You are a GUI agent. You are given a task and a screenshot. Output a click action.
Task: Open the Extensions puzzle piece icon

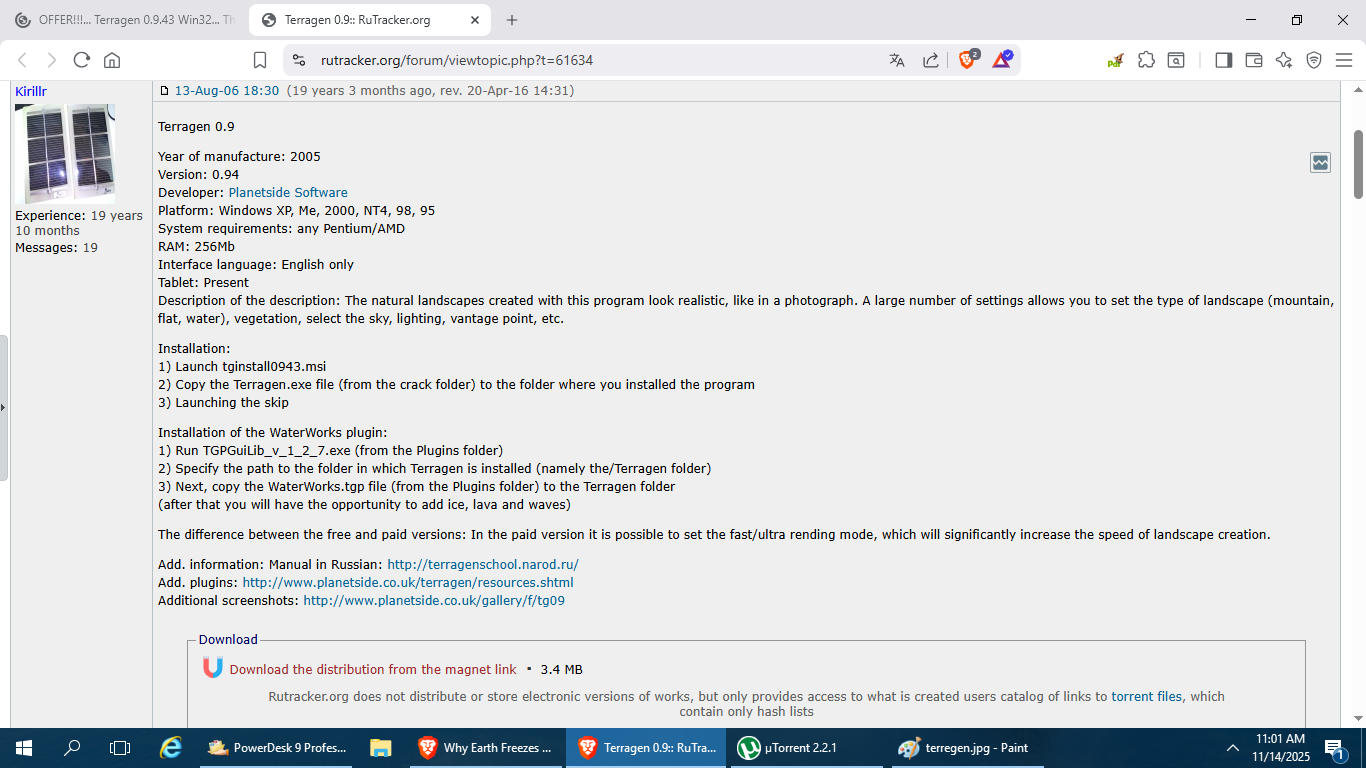(1146, 60)
